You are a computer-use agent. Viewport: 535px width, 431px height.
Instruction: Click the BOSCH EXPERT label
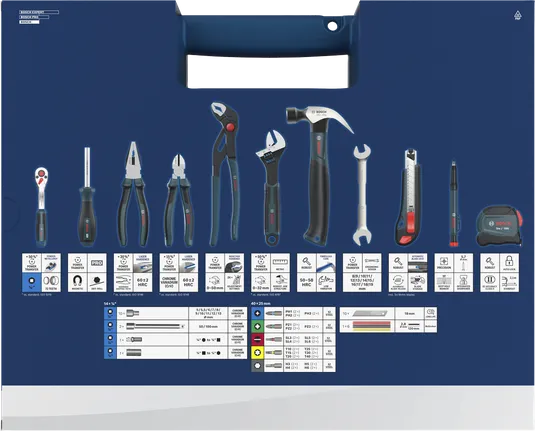pyautogui.click(x=39, y=12)
